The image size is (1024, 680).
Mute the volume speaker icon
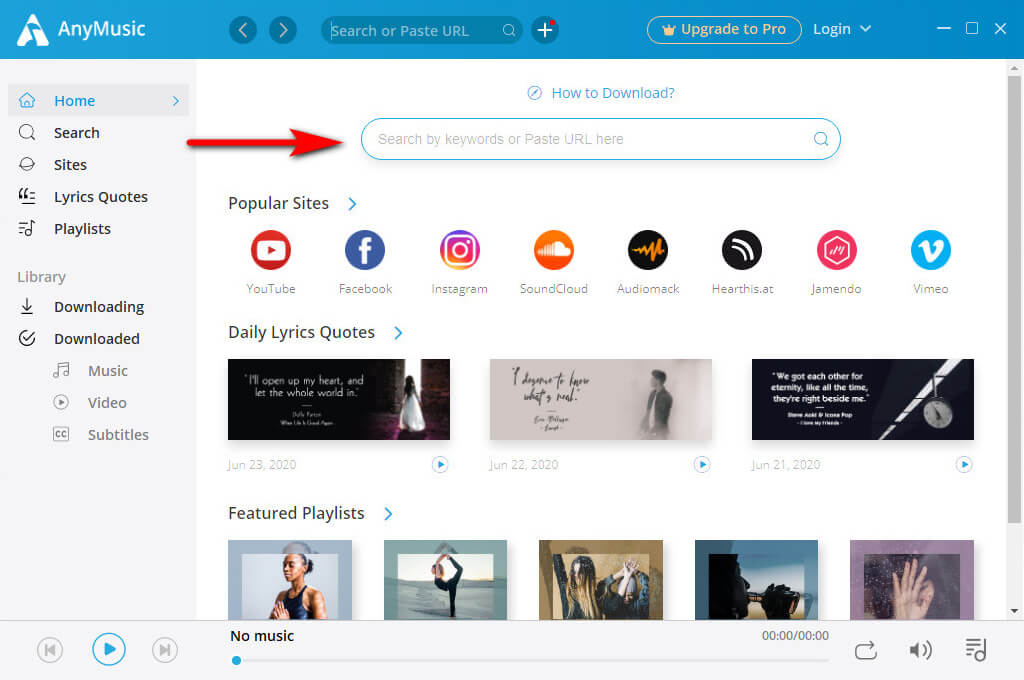tap(920, 650)
